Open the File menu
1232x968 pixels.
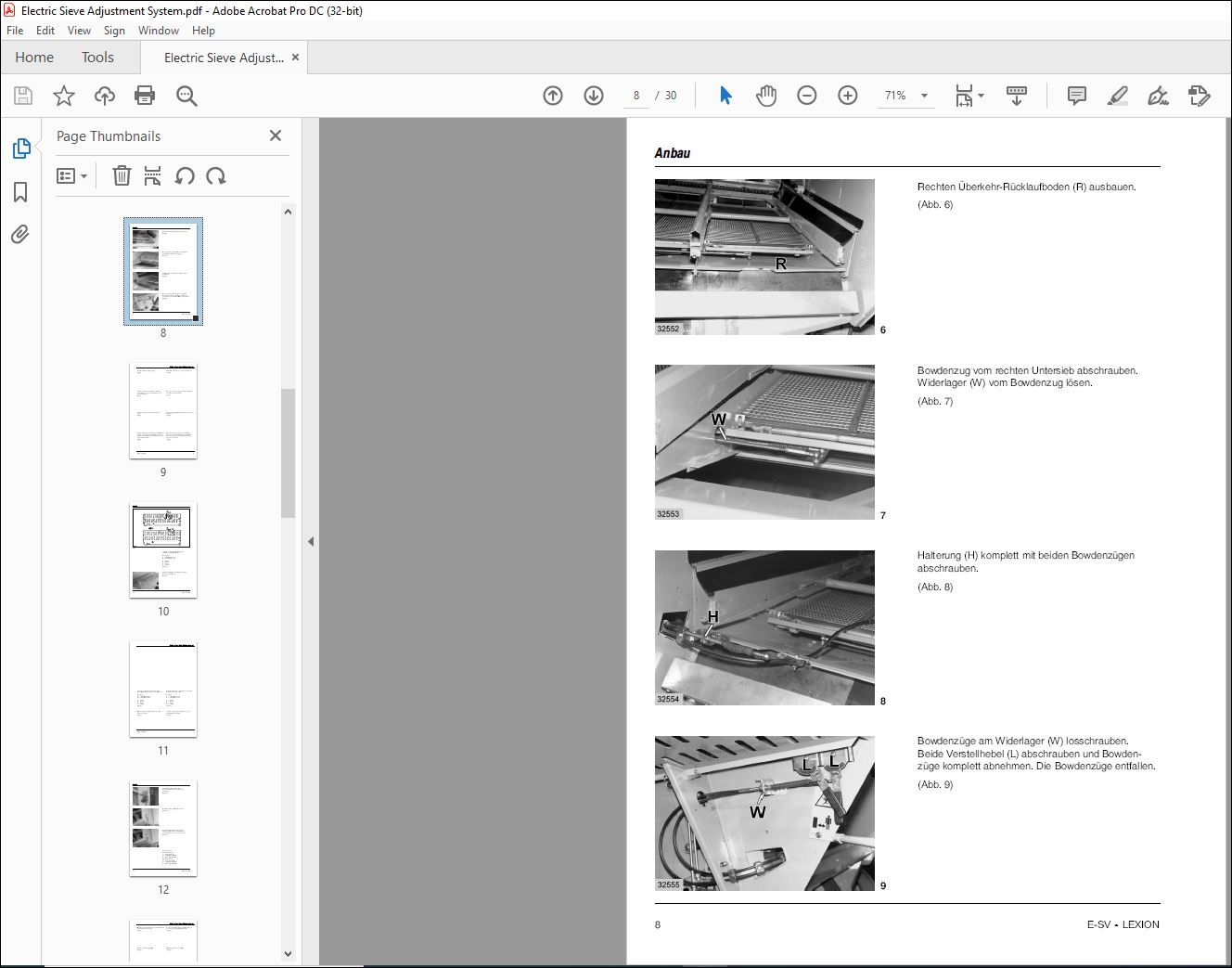click(x=15, y=31)
